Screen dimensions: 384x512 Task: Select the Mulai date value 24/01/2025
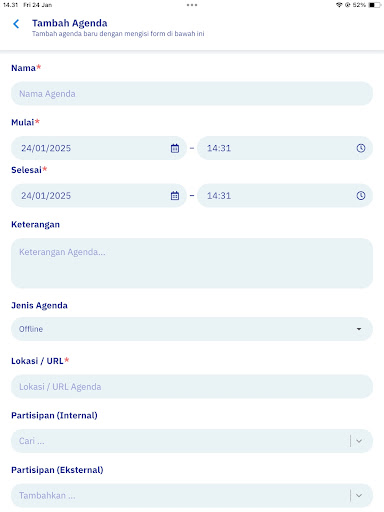(x=46, y=148)
